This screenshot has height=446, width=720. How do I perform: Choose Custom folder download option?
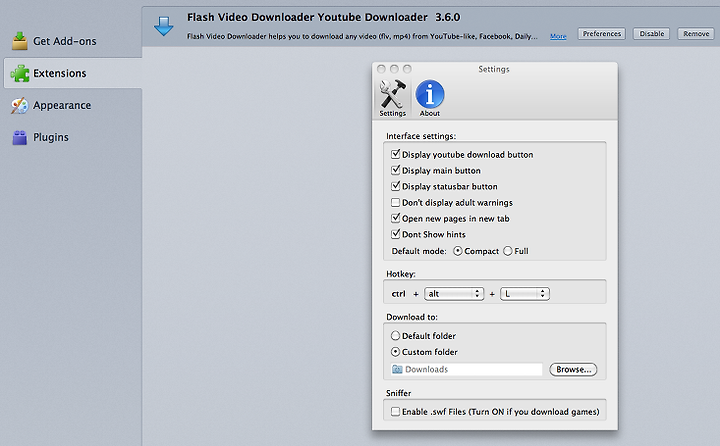(x=395, y=352)
